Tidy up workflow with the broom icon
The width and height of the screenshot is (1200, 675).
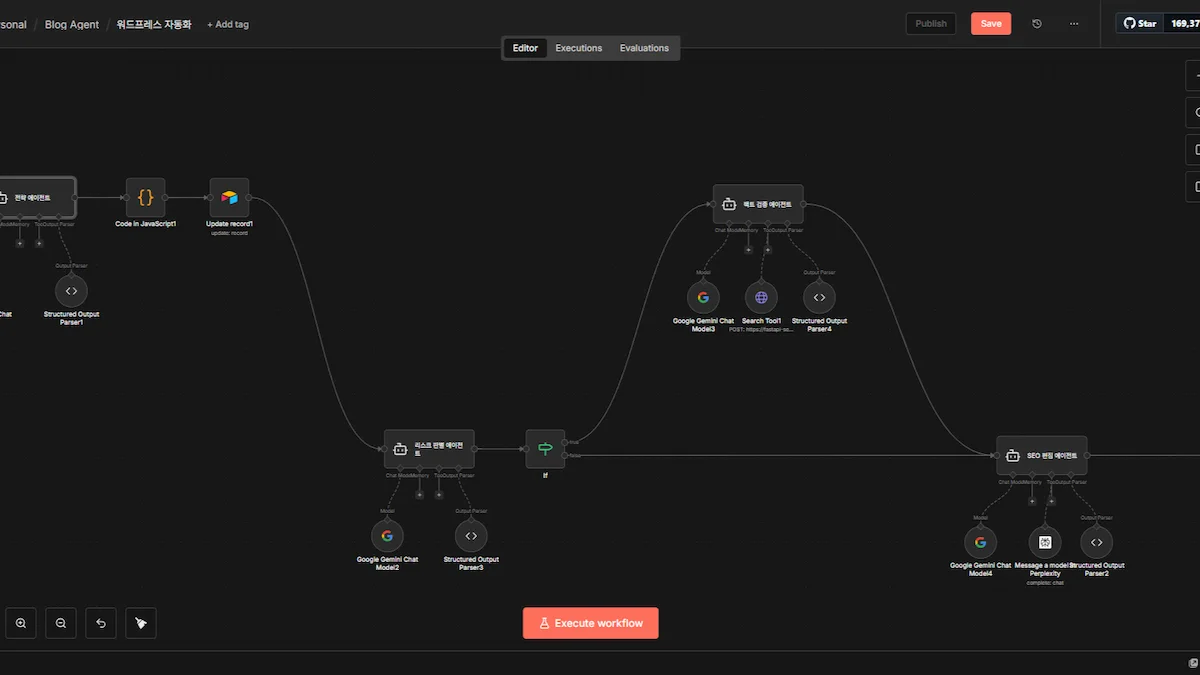pyautogui.click(x=141, y=623)
